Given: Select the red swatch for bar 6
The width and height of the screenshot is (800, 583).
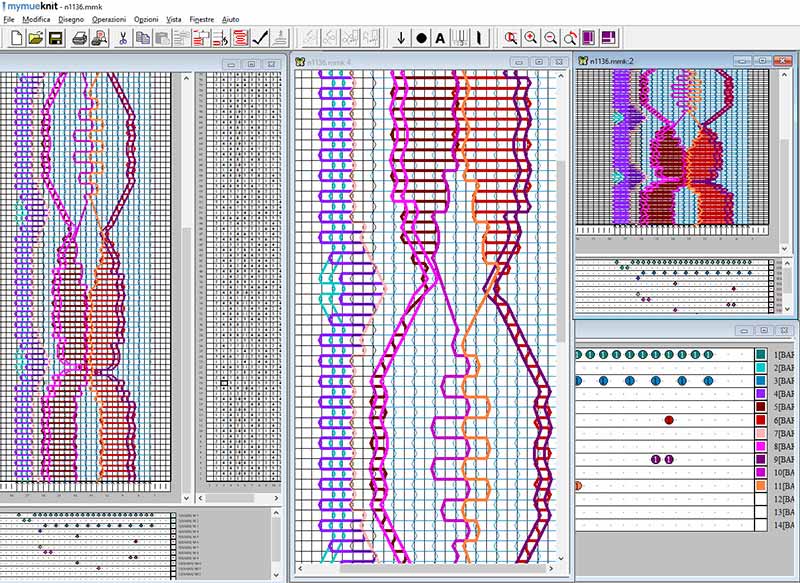Looking at the screenshot, I should tap(761, 420).
